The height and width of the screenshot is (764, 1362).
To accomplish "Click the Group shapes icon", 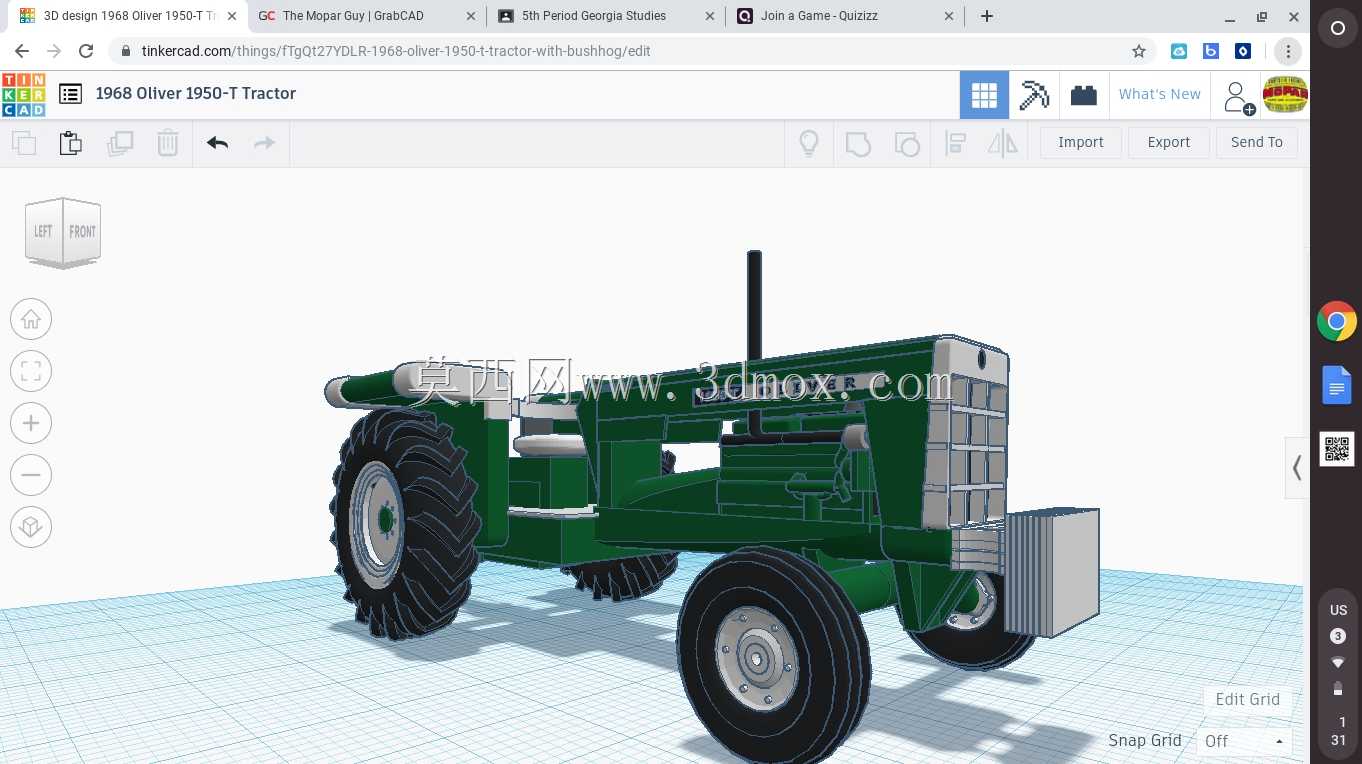I will click(x=858, y=144).
